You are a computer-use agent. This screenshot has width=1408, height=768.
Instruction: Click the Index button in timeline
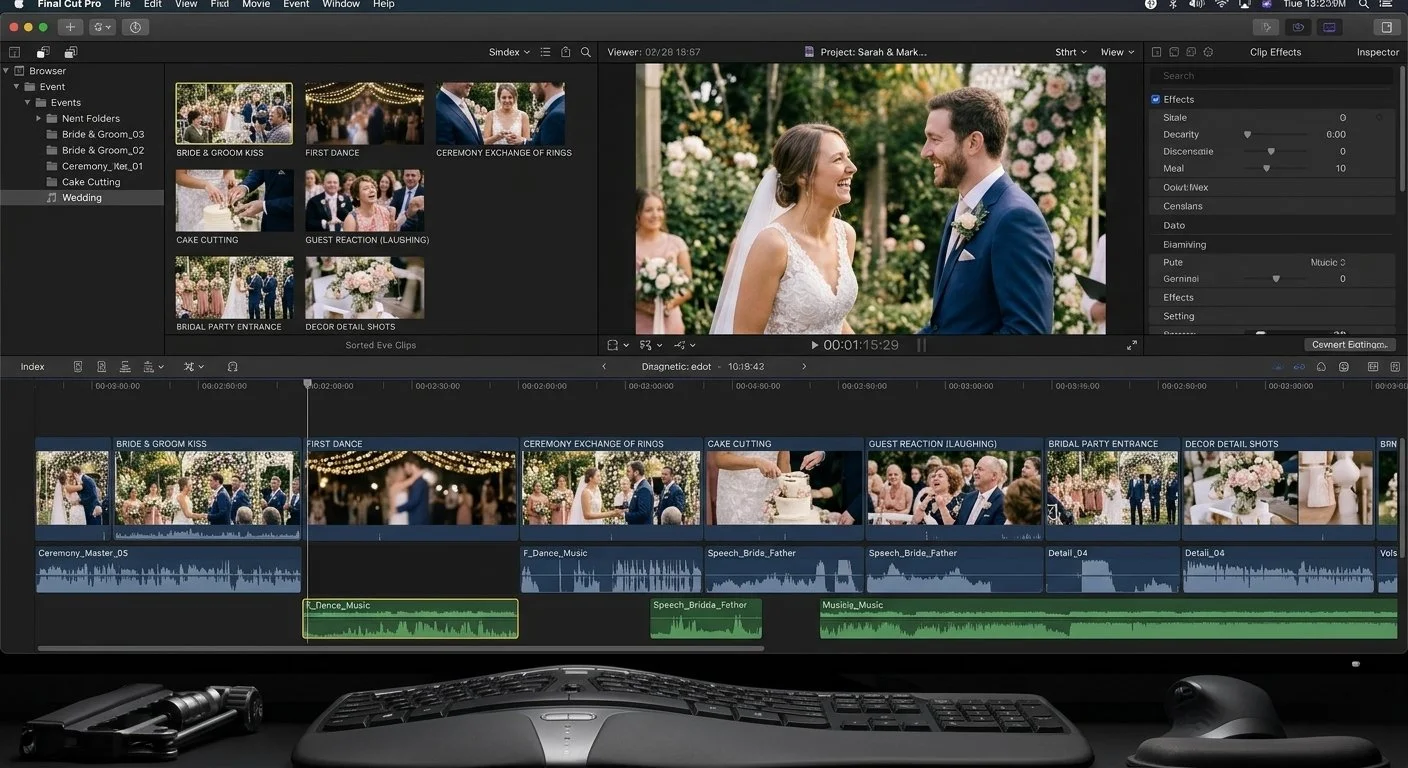click(33, 367)
